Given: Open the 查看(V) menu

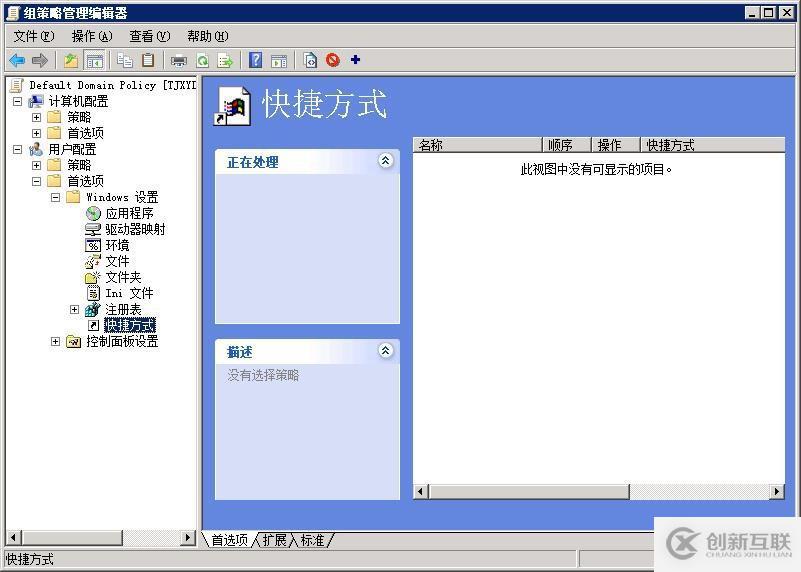Looking at the screenshot, I should (150, 36).
